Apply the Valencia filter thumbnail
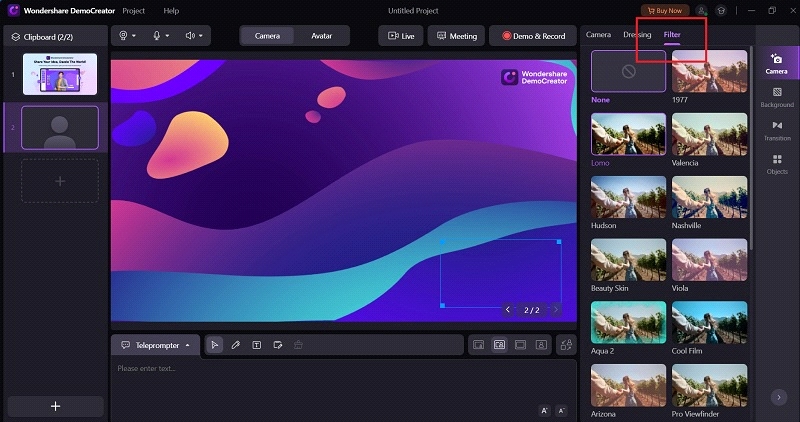Viewport: 800px width, 422px height. 710,134
